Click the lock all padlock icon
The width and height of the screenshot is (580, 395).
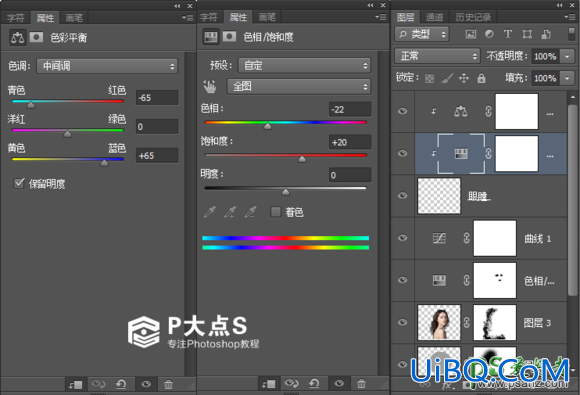coord(481,78)
